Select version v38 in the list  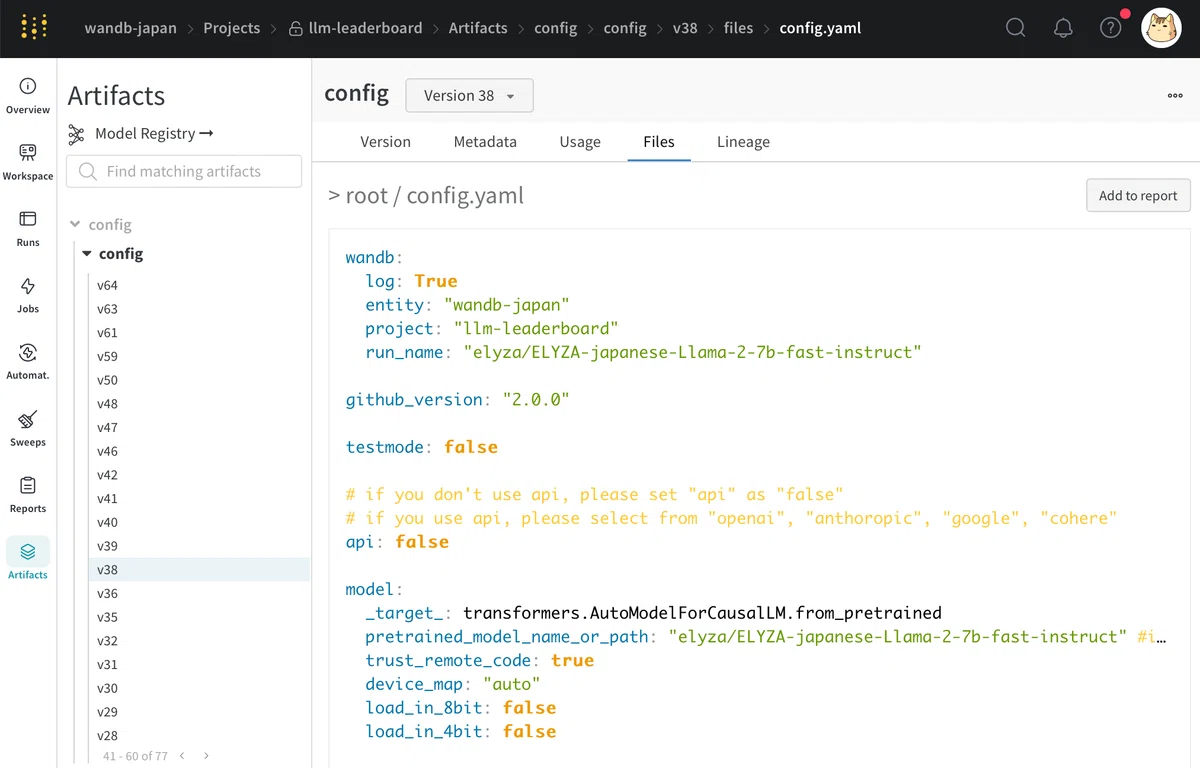coord(199,570)
